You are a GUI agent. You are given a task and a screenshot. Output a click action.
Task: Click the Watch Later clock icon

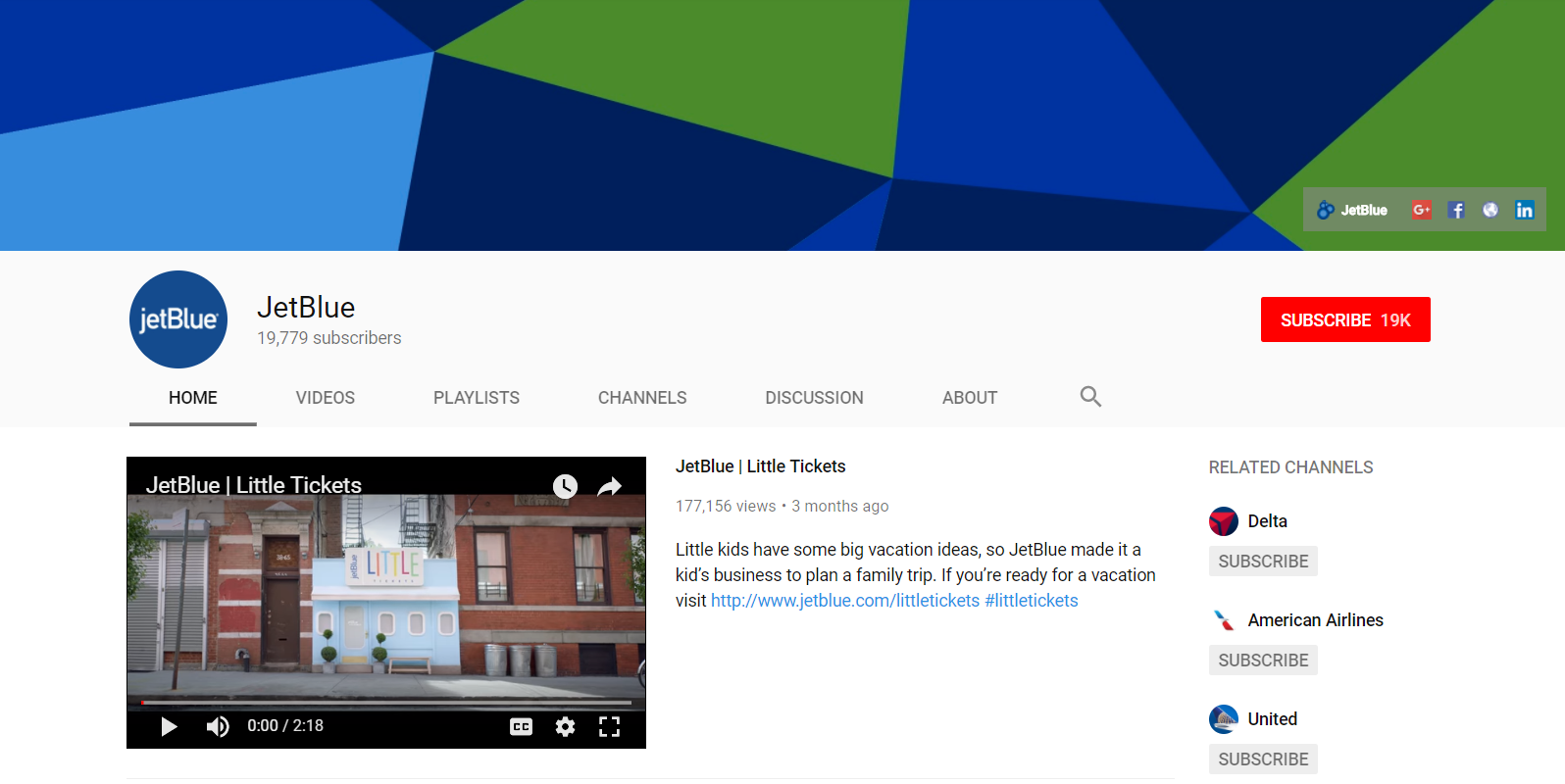tap(565, 486)
